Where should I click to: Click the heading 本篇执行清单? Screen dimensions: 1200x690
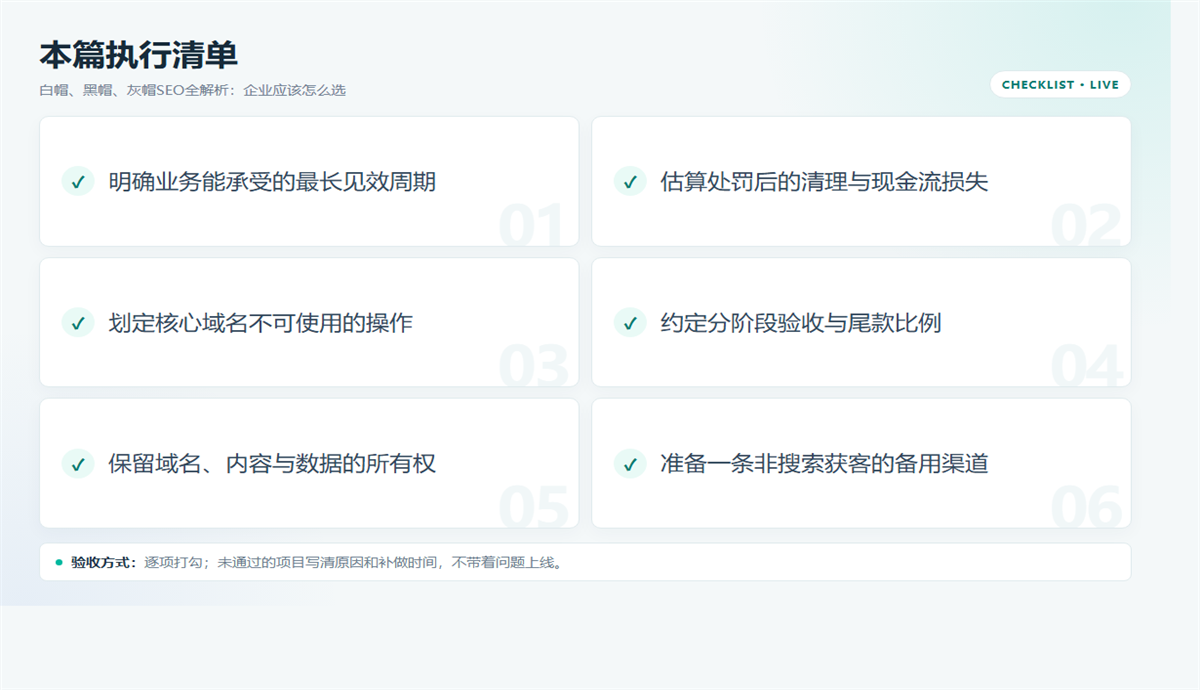138,56
